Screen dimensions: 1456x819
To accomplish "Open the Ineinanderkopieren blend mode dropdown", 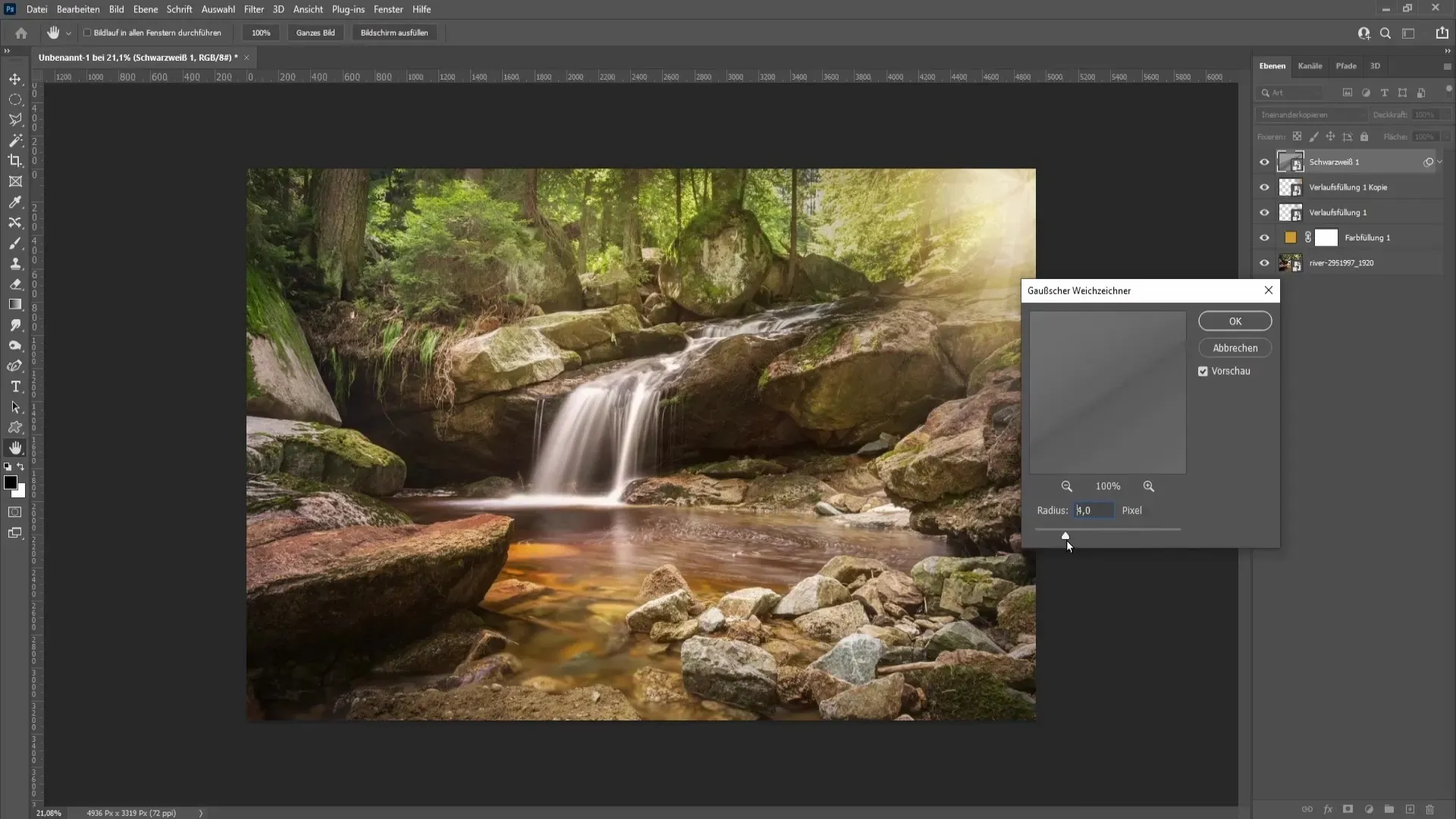I will point(1310,115).
